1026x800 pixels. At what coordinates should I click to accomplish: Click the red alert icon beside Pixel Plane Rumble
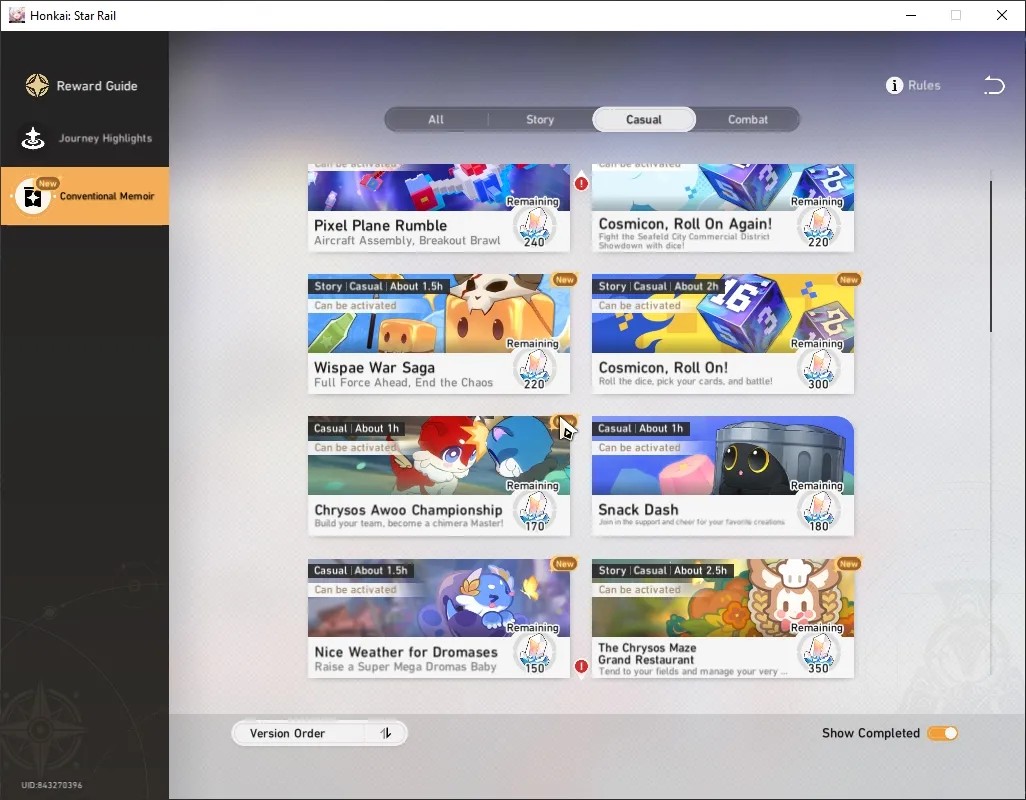pyautogui.click(x=581, y=183)
